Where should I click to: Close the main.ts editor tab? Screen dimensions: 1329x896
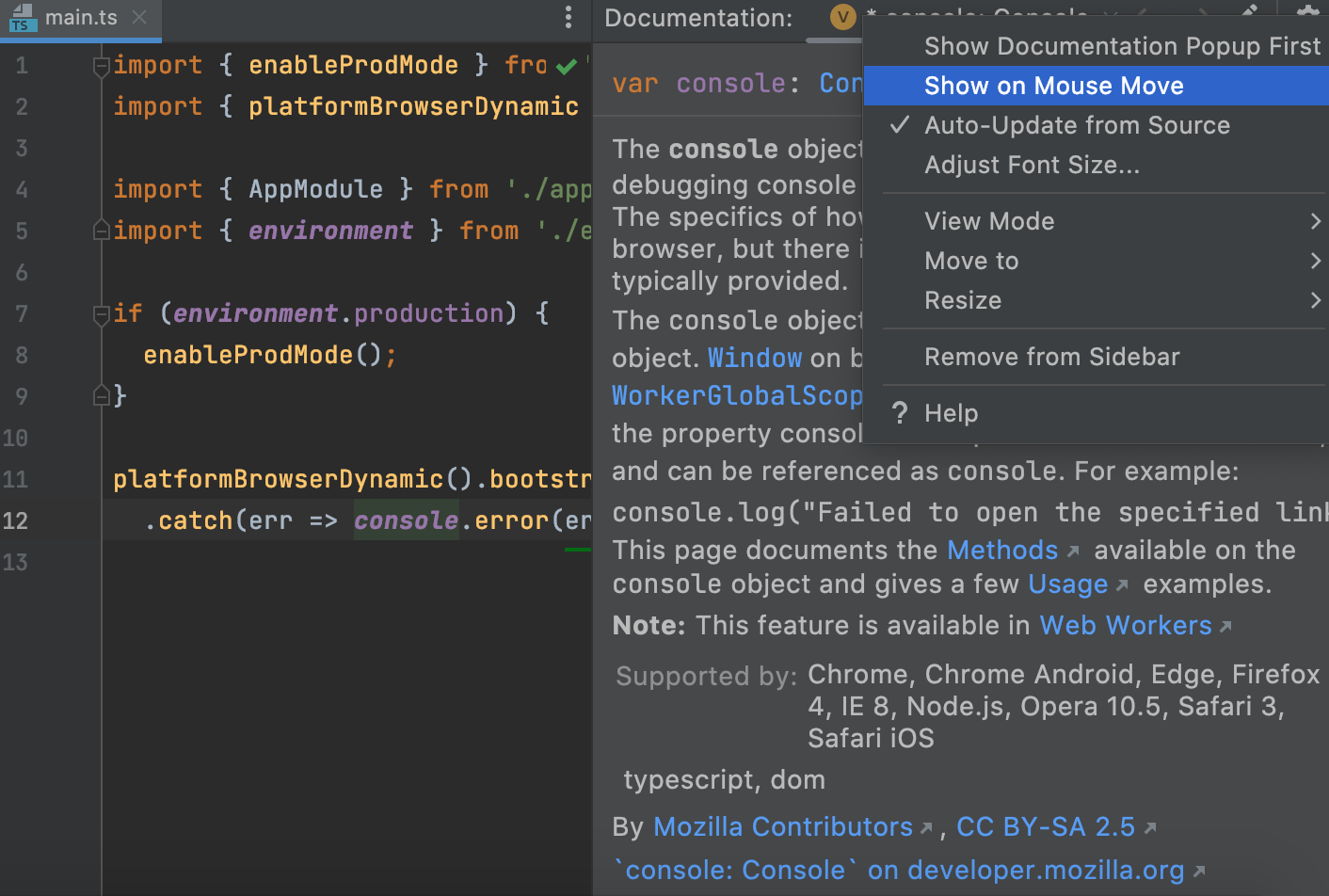[139, 17]
